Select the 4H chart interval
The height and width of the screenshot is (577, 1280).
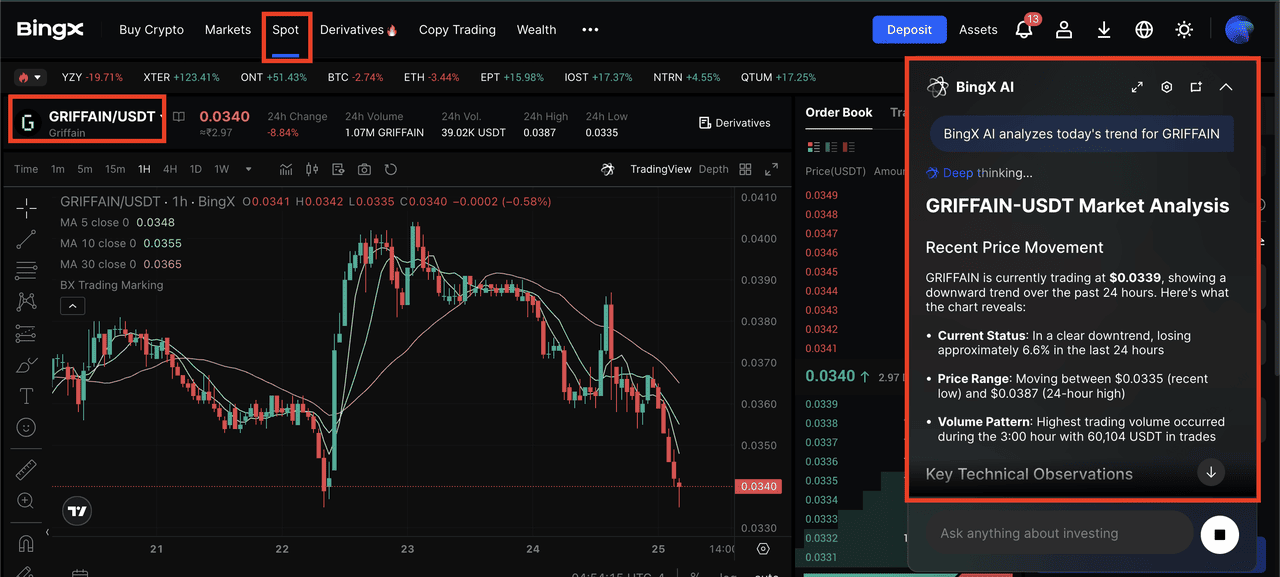(x=170, y=169)
